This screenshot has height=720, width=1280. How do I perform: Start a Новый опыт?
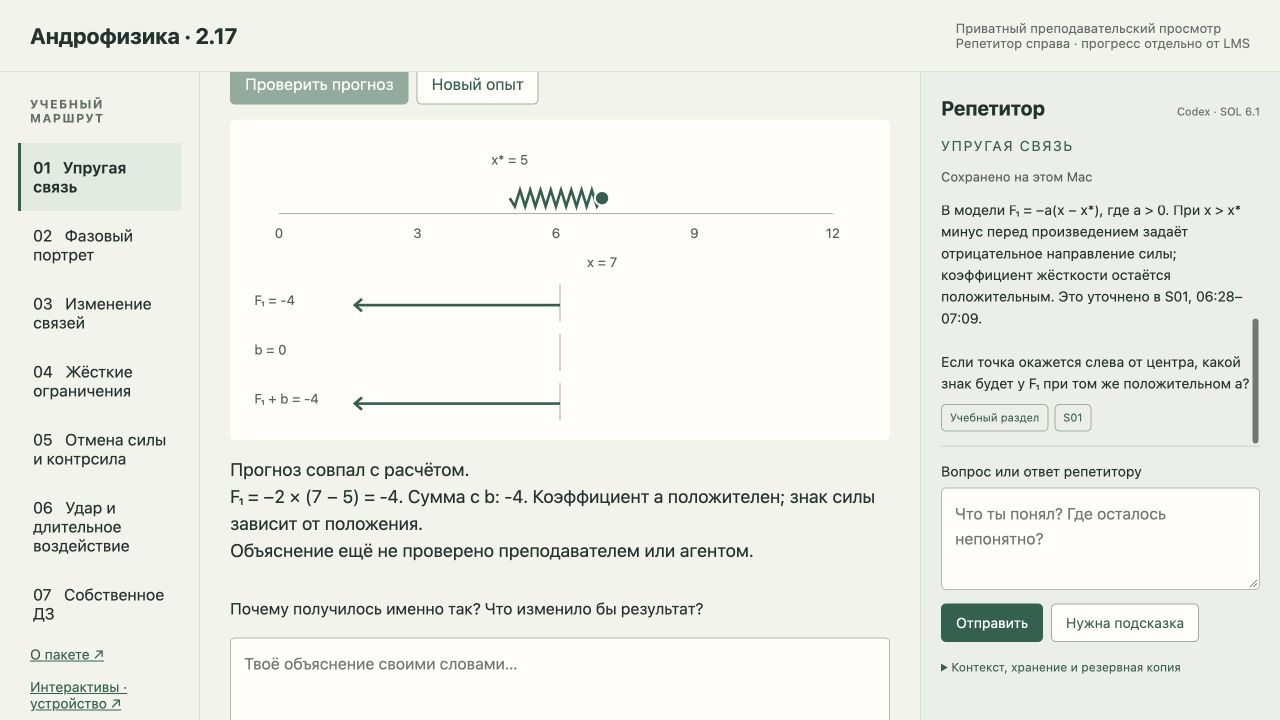click(477, 85)
